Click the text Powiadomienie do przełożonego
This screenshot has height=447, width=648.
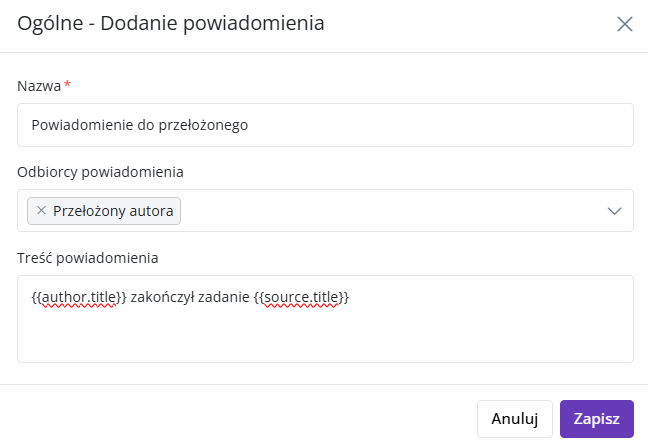click(140, 125)
